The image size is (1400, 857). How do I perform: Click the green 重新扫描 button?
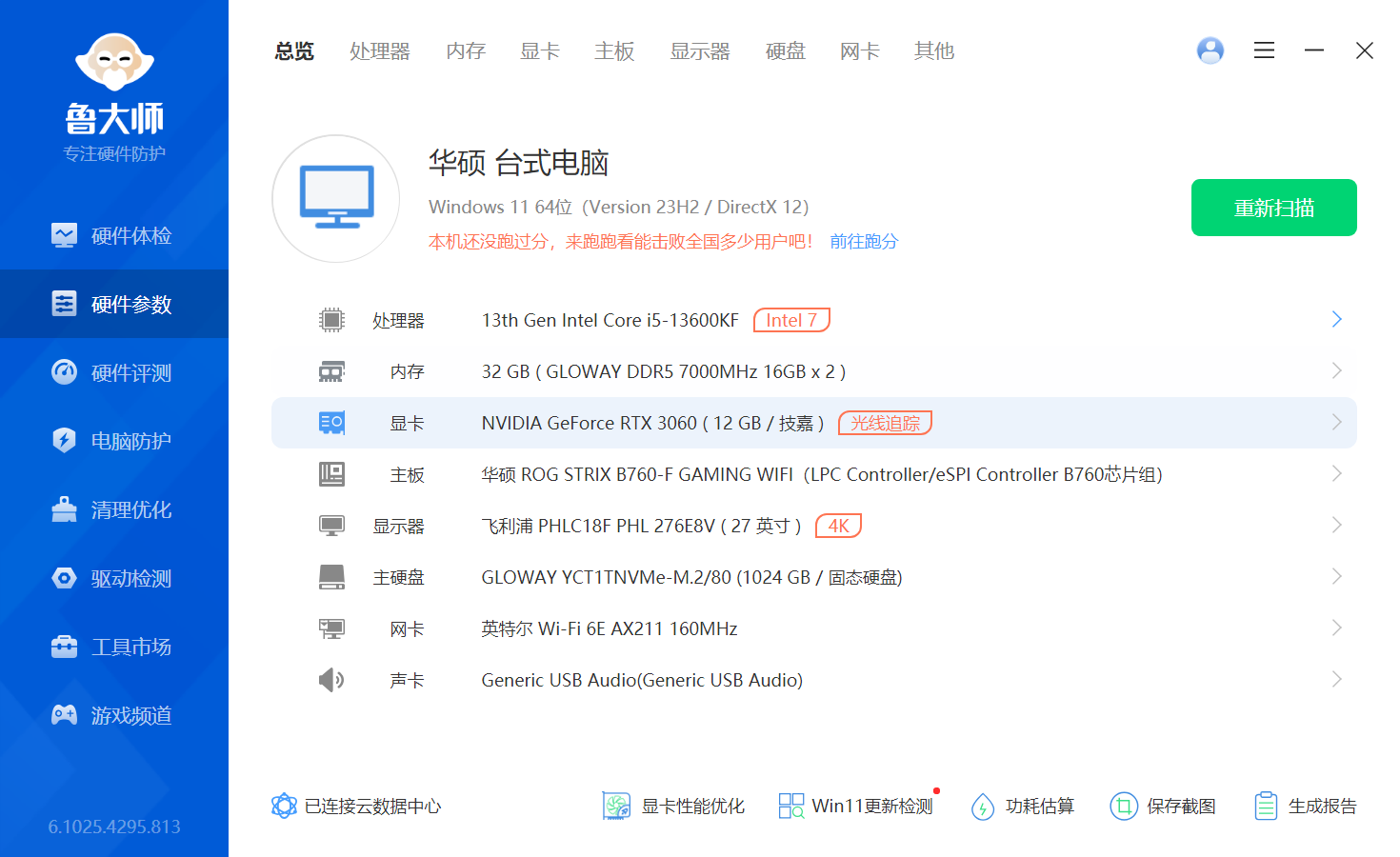[1274, 208]
